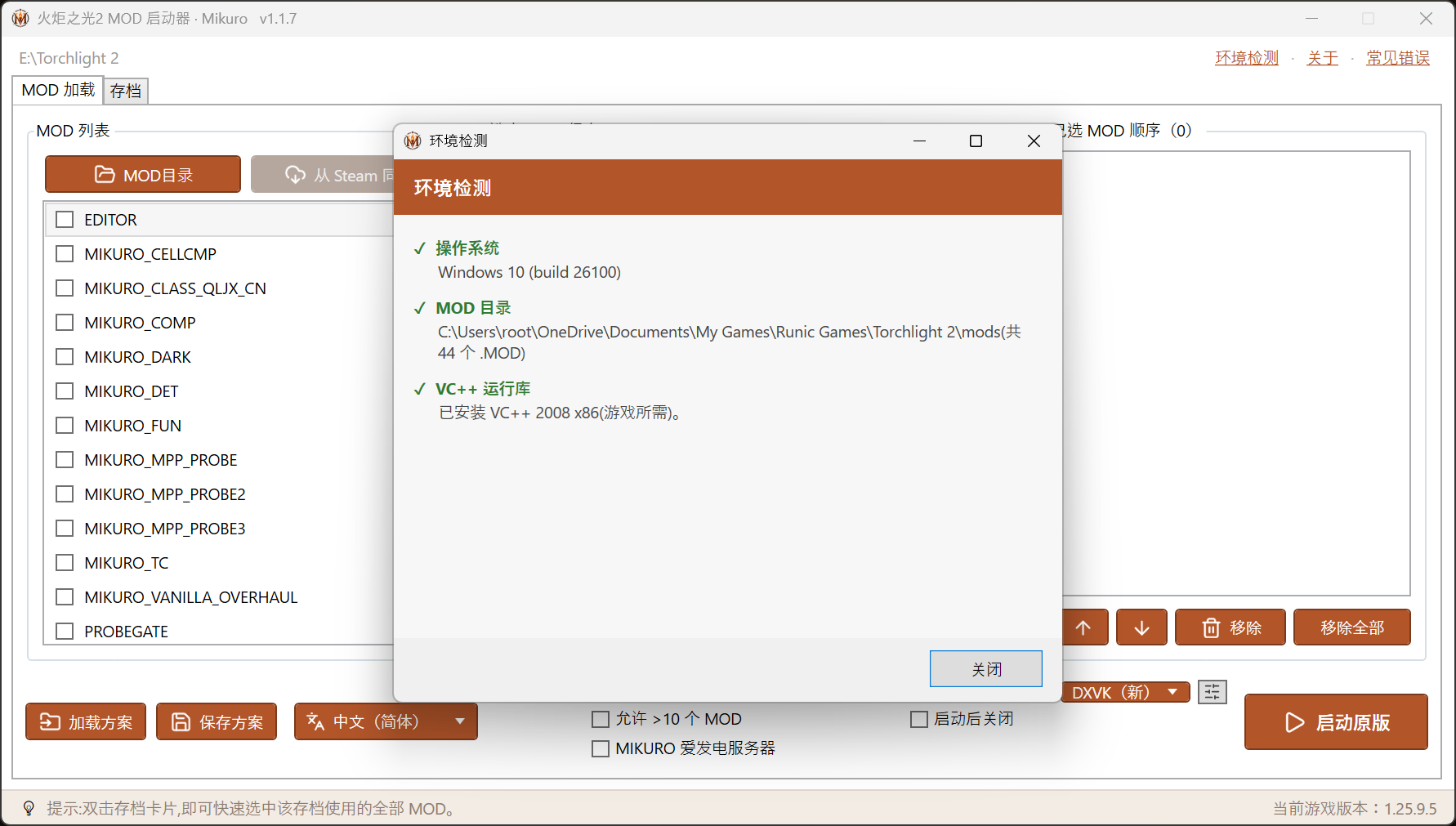Enable 允许 >10 个 MOD option
Viewport: 1456px width, 826px height.
601,719
